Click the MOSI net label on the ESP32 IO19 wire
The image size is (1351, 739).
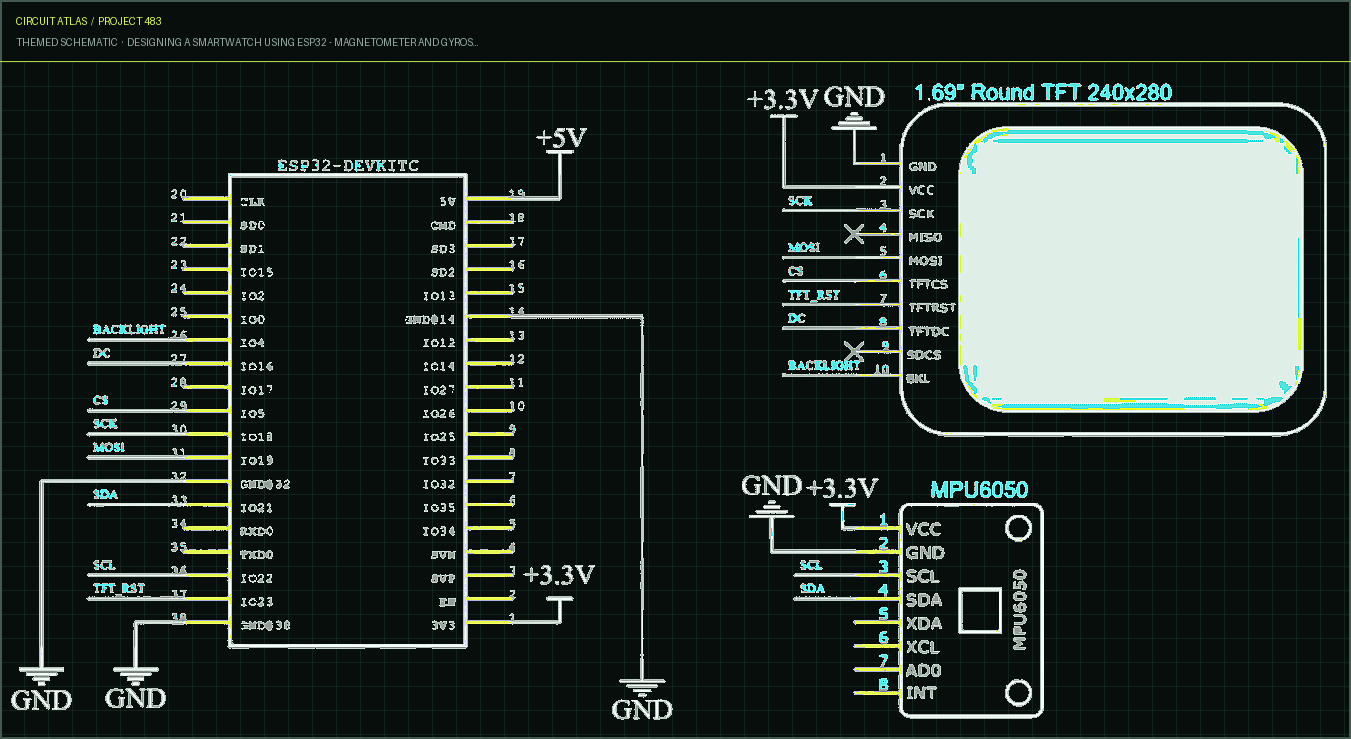(109, 447)
